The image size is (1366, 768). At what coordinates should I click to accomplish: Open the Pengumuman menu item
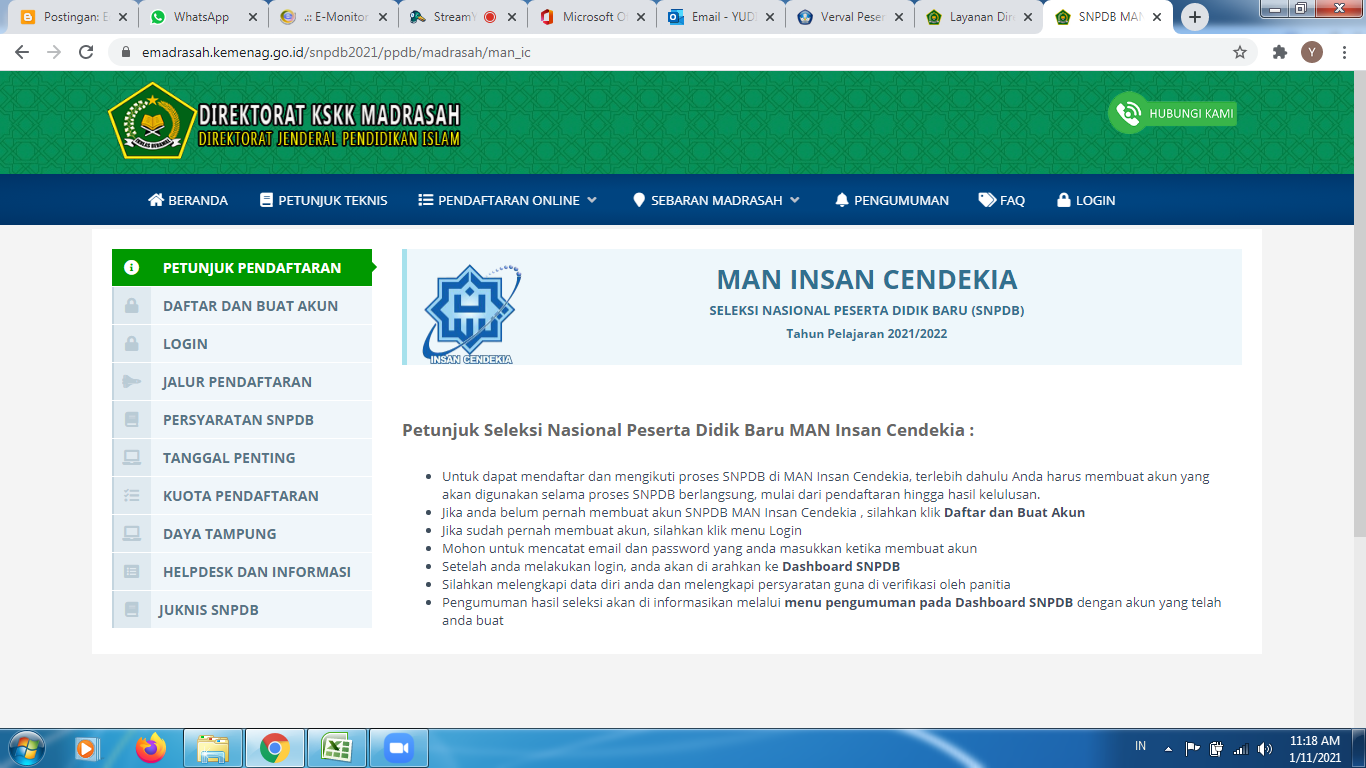(x=892, y=200)
